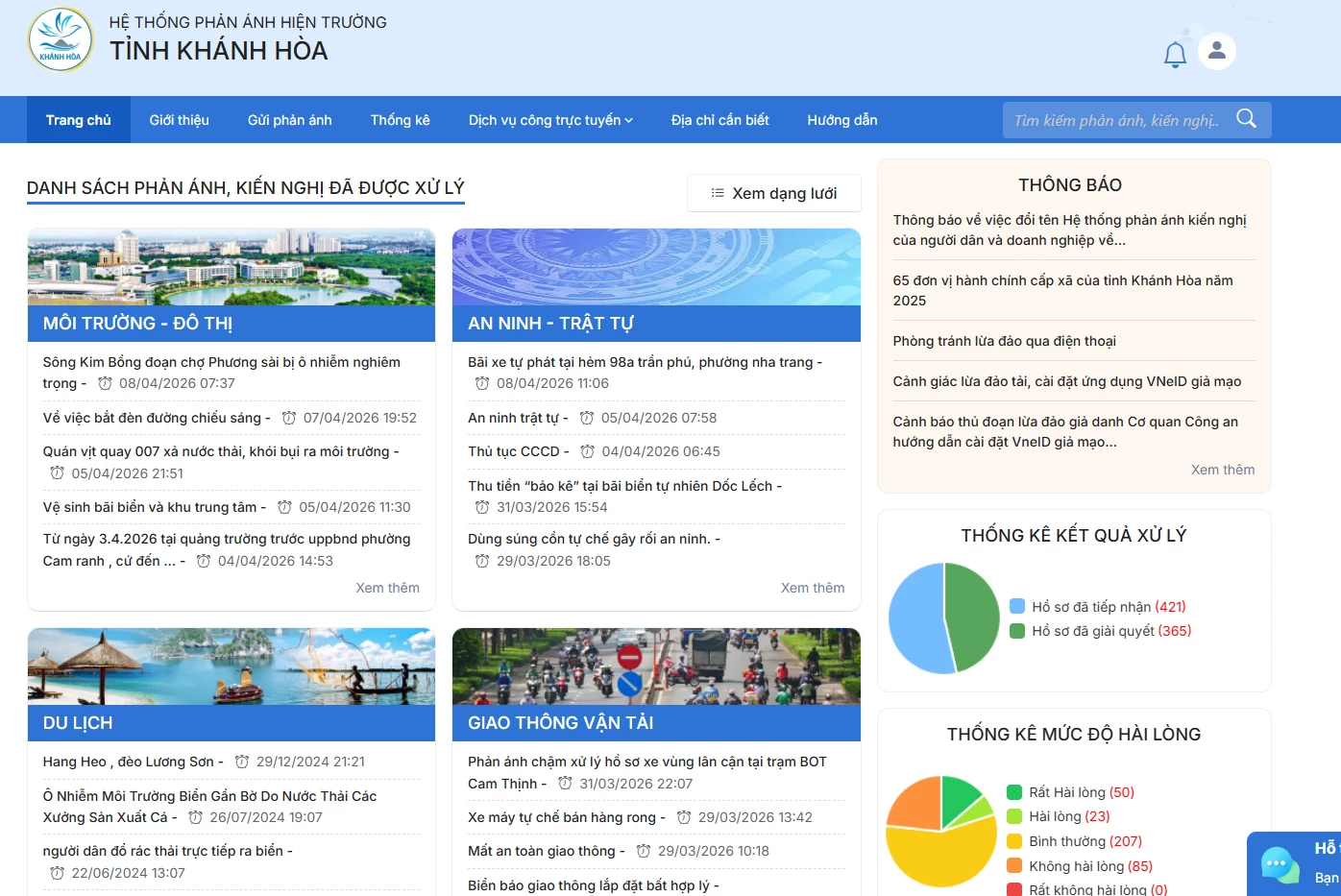Screen dimensions: 1341x896
Task: Click the search magnifier icon
Action: coord(1246,119)
